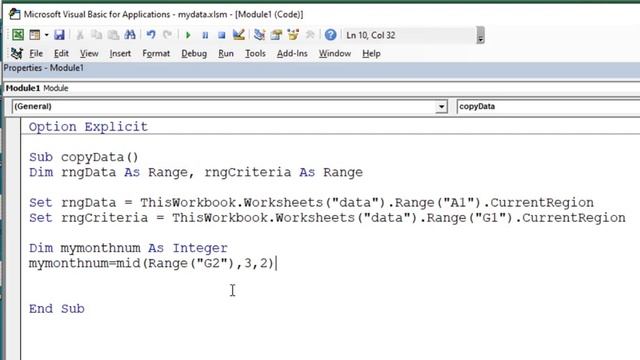Image resolution: width=640 pixels, height=360 pixels.
Task: Open Find with the binoculars icon
Action: [130, 35]
